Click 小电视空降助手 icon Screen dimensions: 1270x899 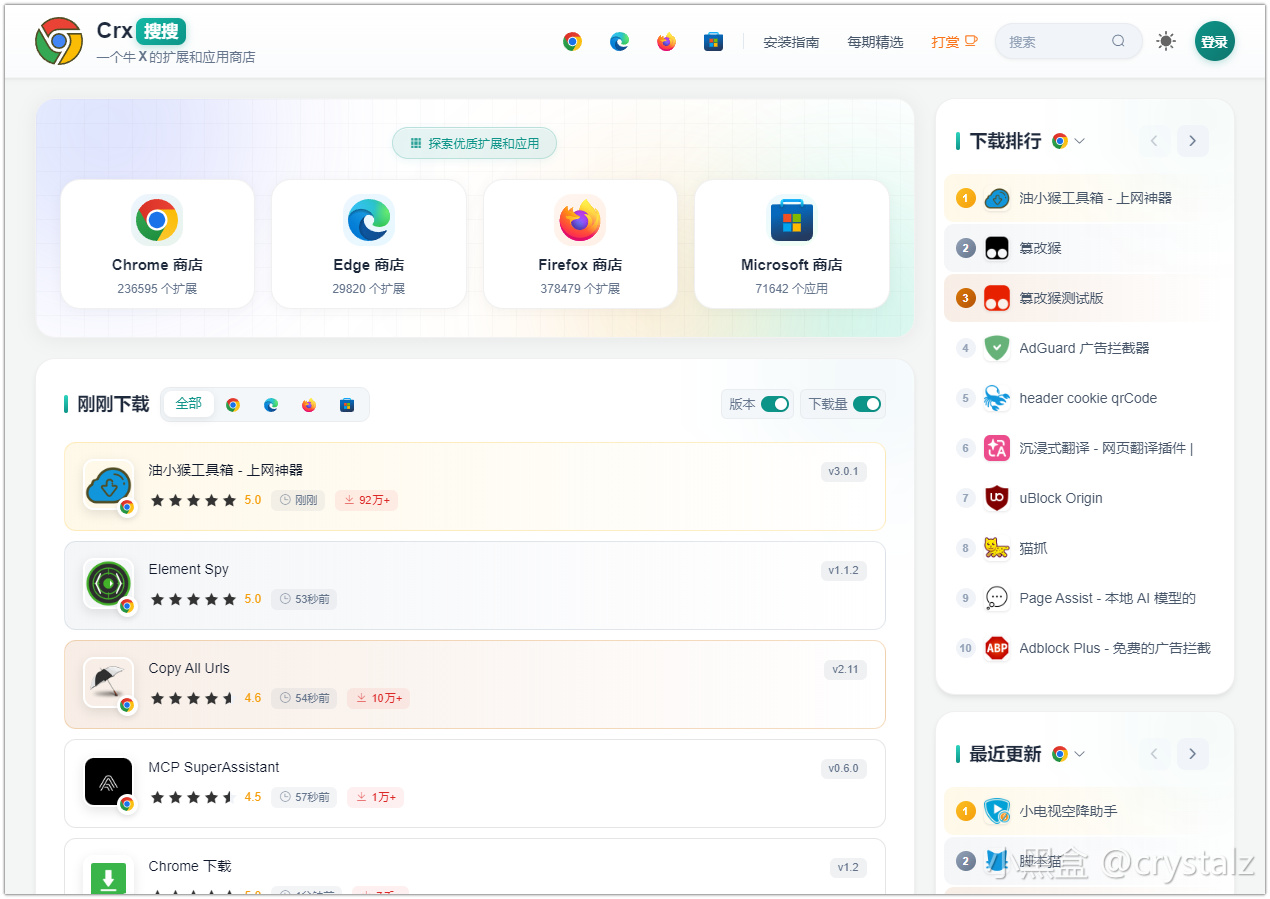[x=997, y=811]
